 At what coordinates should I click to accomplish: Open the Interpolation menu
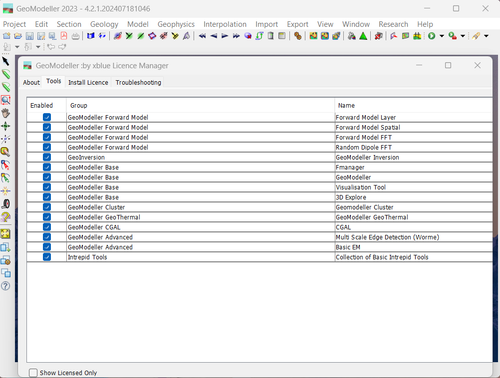point(225,24)
